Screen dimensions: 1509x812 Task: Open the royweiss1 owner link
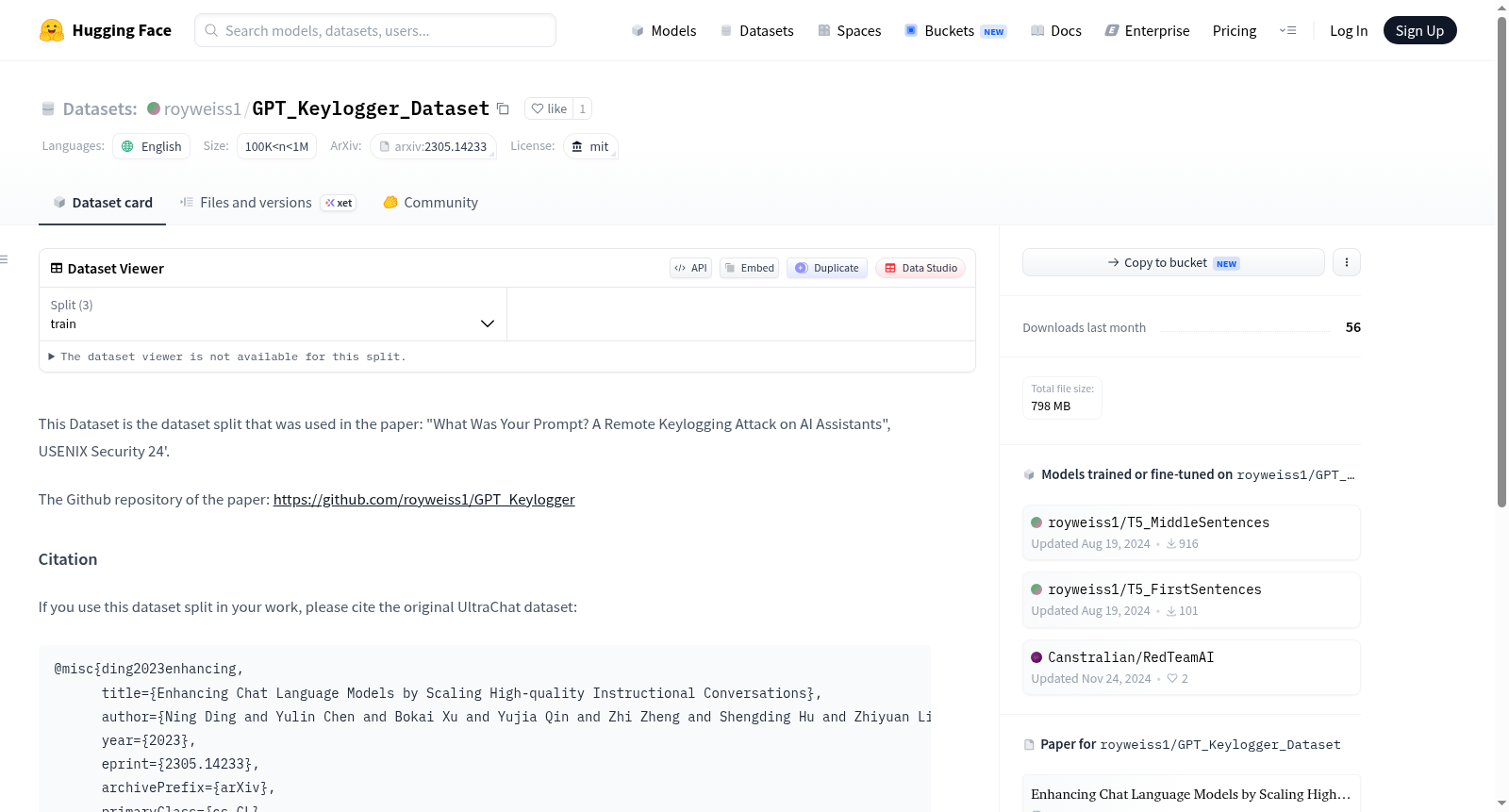(x=203, y=108)
